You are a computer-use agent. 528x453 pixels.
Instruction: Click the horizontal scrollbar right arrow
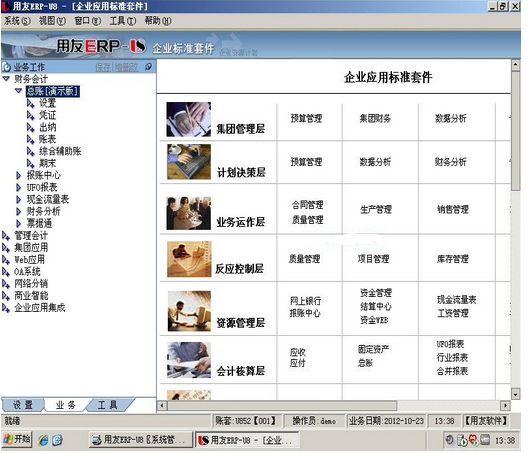505,406
